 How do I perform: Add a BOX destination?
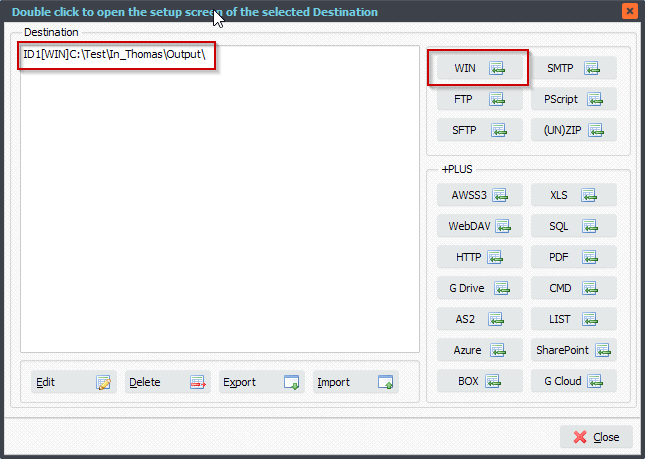(480, 381)
